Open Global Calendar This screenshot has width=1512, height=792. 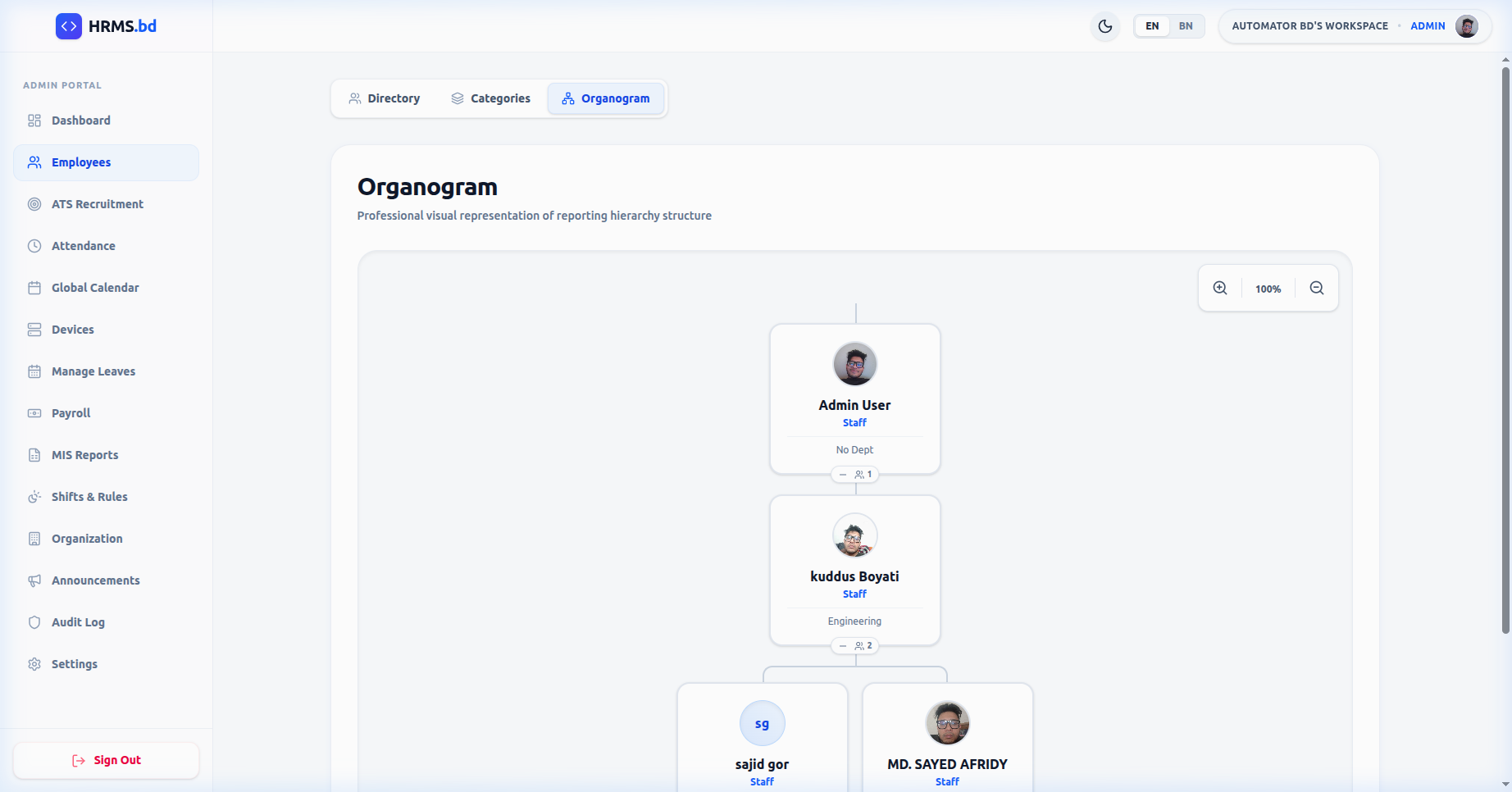[106, 288]
